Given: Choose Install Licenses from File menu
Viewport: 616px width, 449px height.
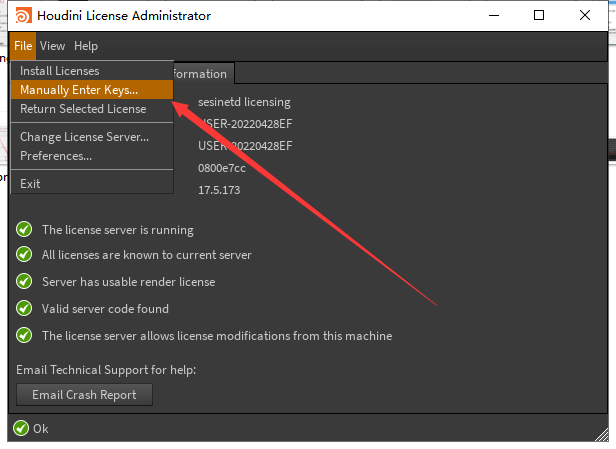Looking at the screenshot, I should pyautogui.click(x=92, y=71).
